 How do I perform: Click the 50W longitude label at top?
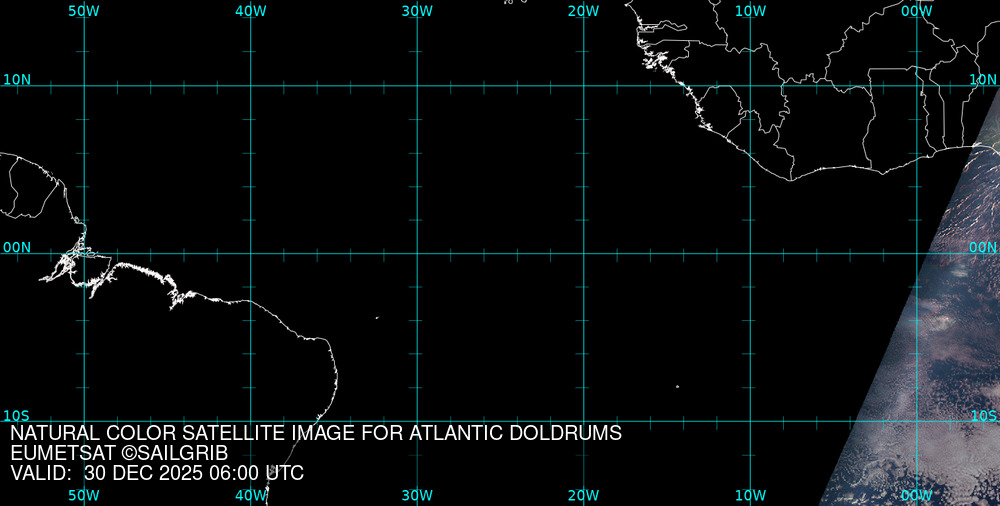(x=83, y=11)
